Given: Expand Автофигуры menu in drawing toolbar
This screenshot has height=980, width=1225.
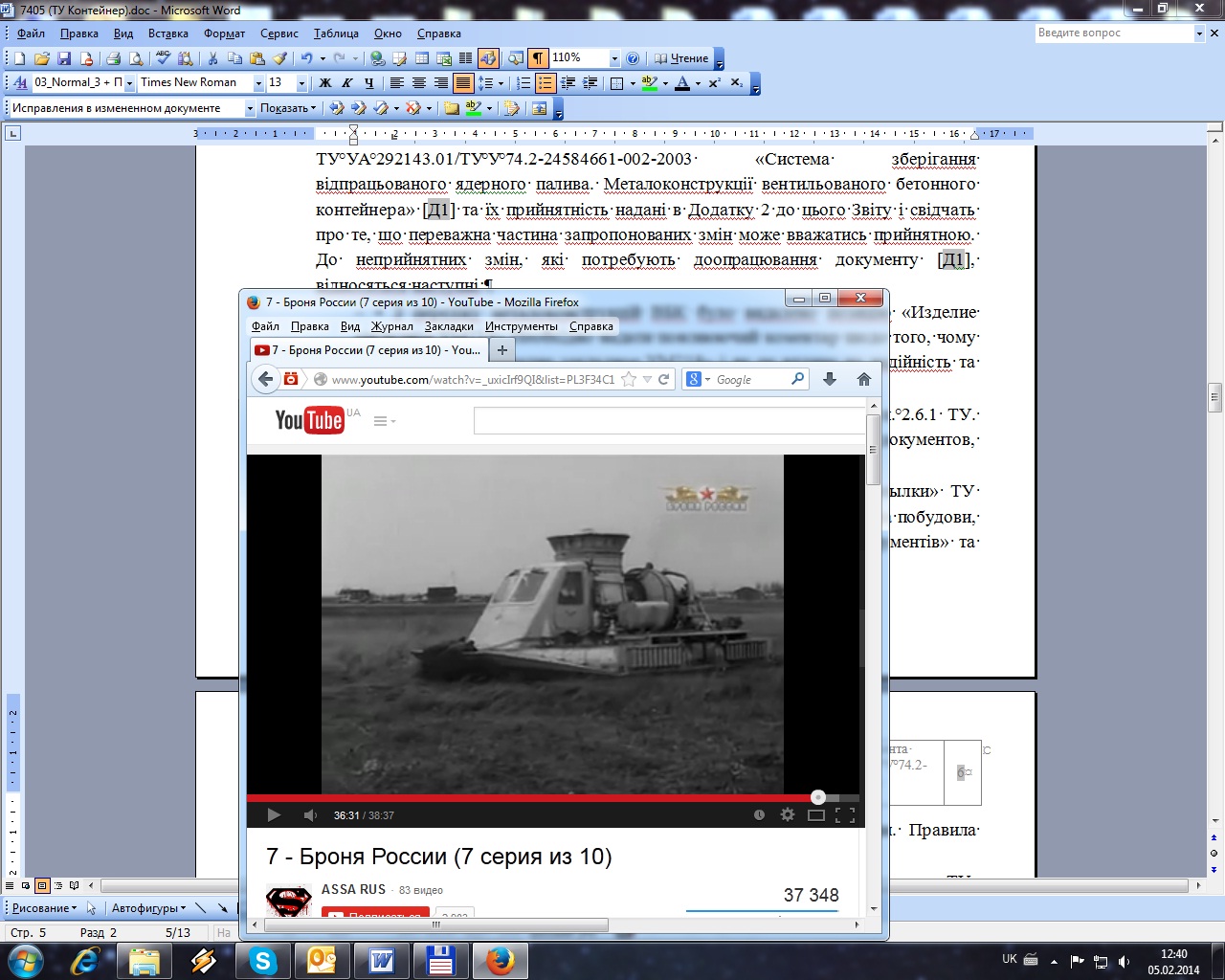Looking at the screenshot, I should pos(149,908).
